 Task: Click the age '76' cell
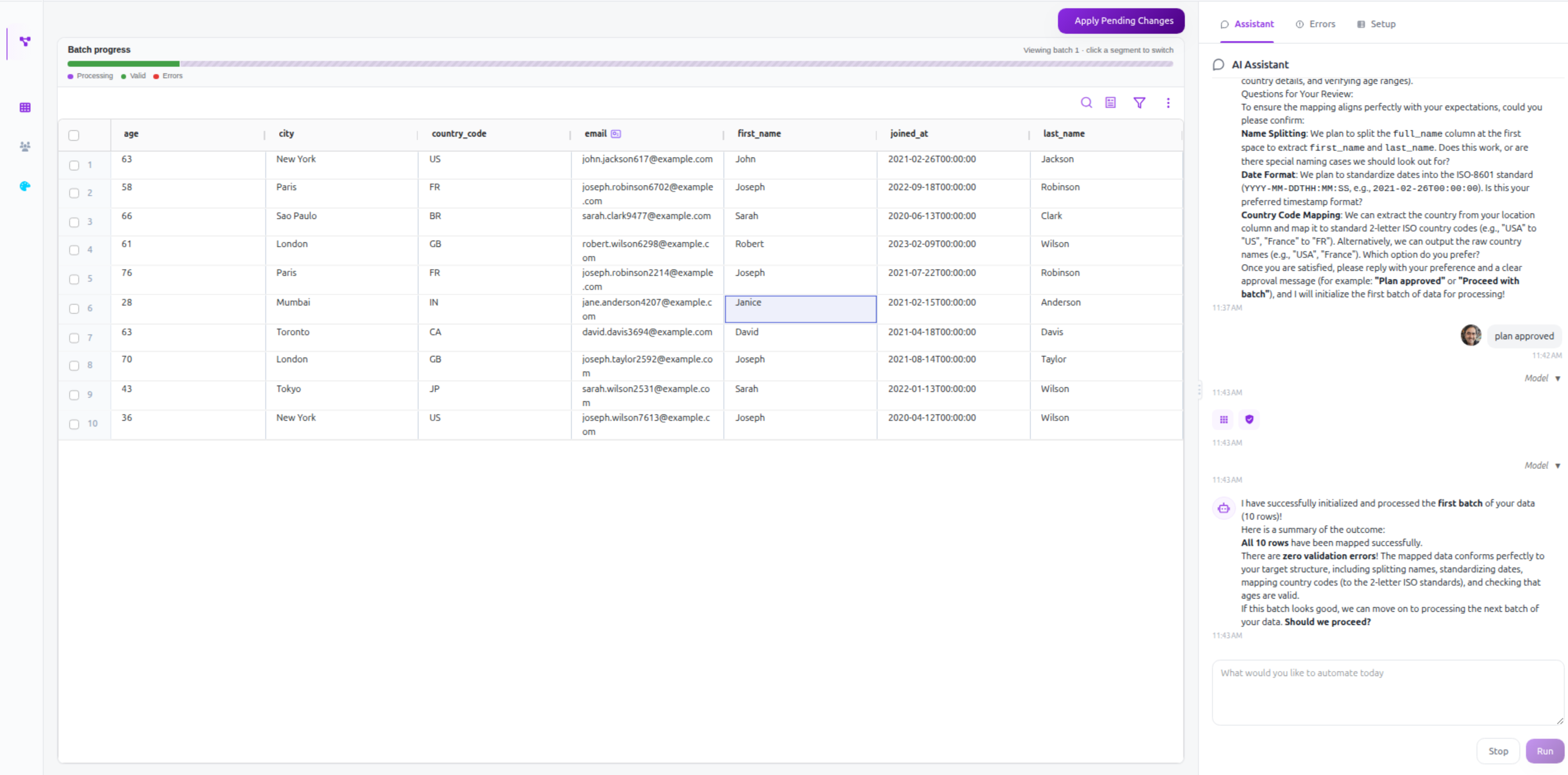click(x=188, y=280)
